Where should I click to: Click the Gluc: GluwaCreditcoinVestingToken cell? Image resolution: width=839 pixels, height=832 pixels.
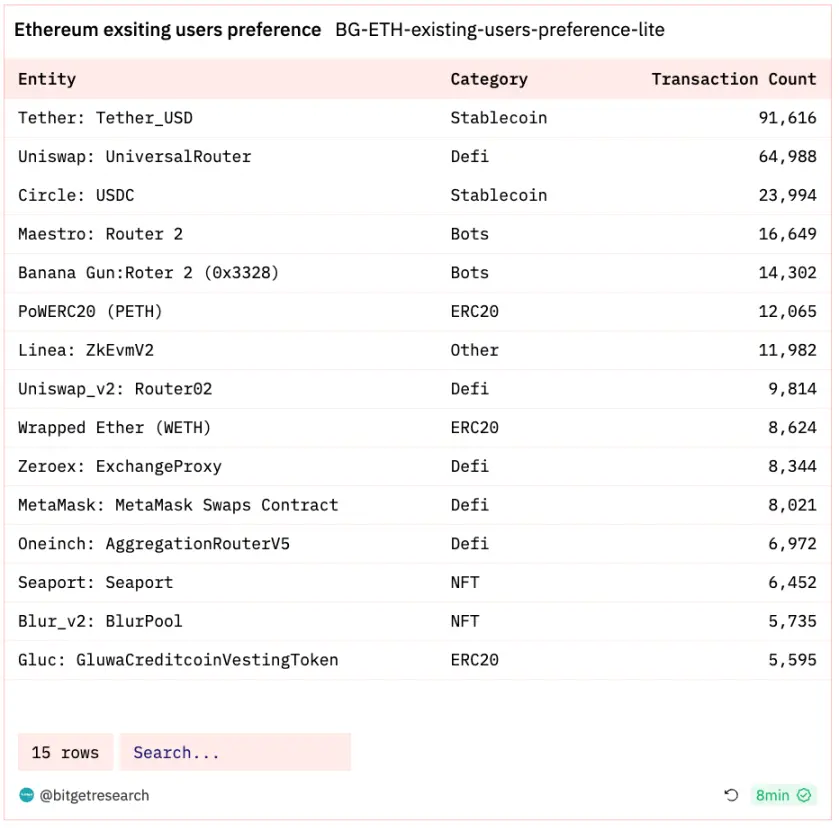click(x=178, y=660)
